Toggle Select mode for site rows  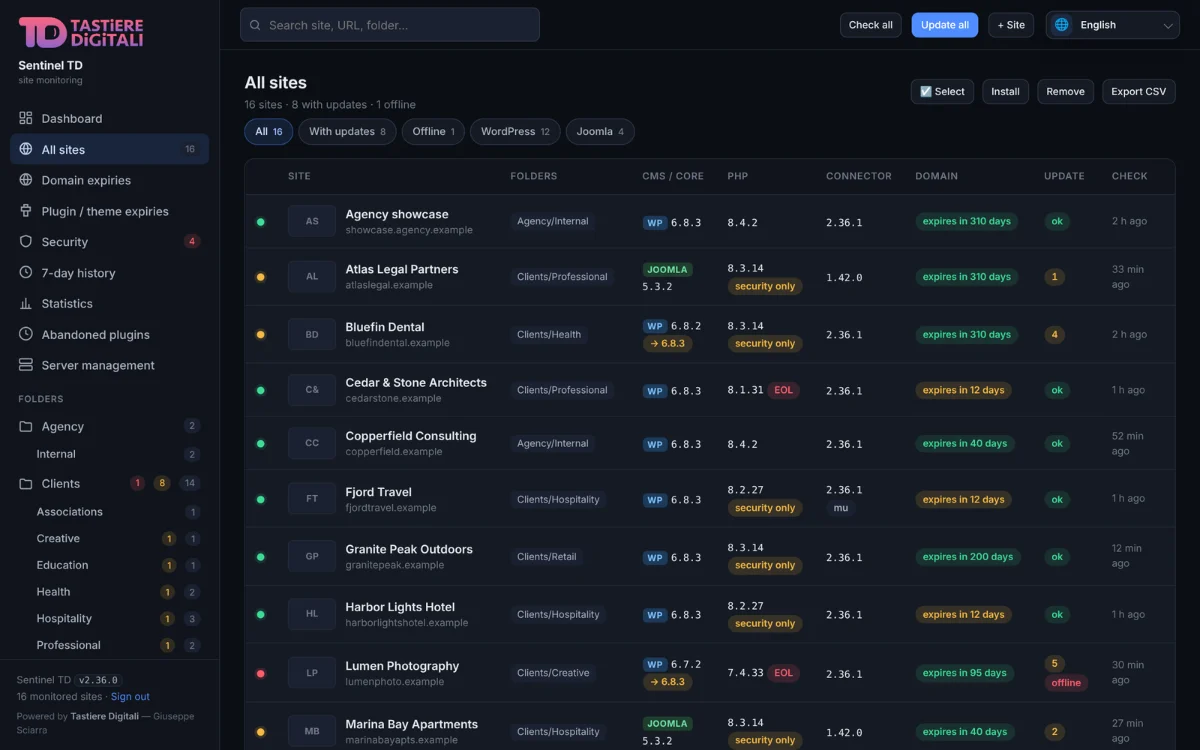942,91
